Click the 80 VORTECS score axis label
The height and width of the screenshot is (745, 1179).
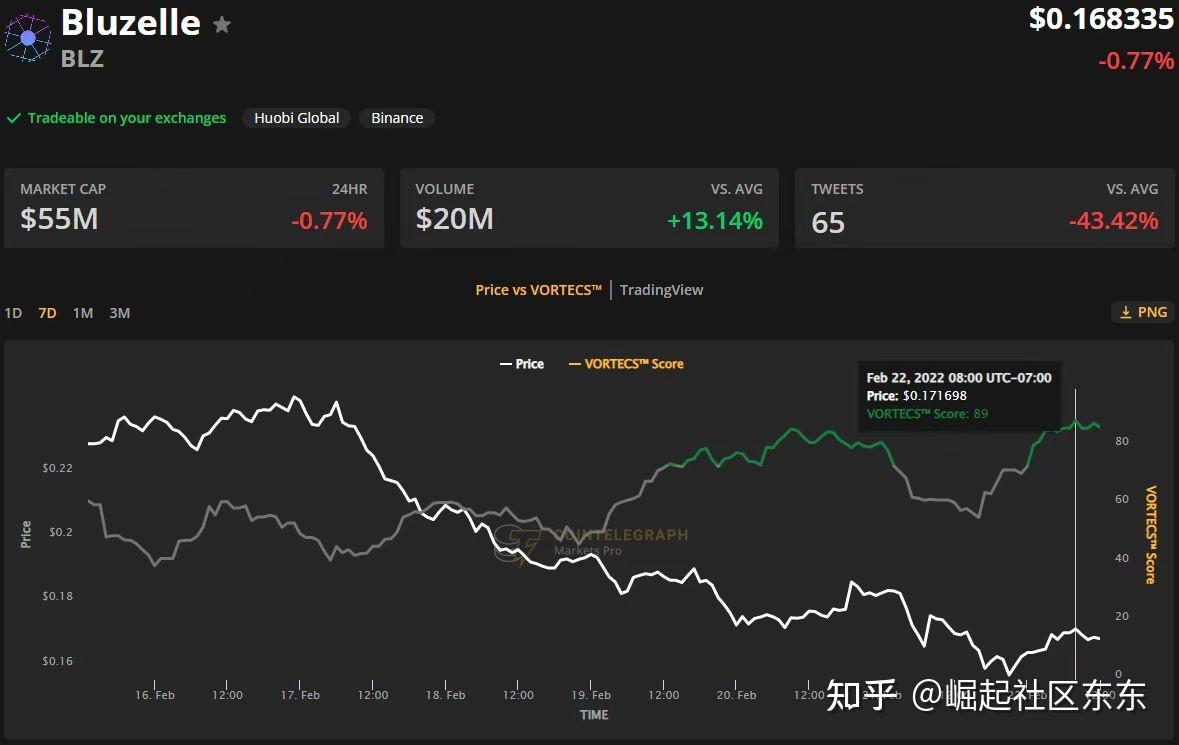point(1122,441)
